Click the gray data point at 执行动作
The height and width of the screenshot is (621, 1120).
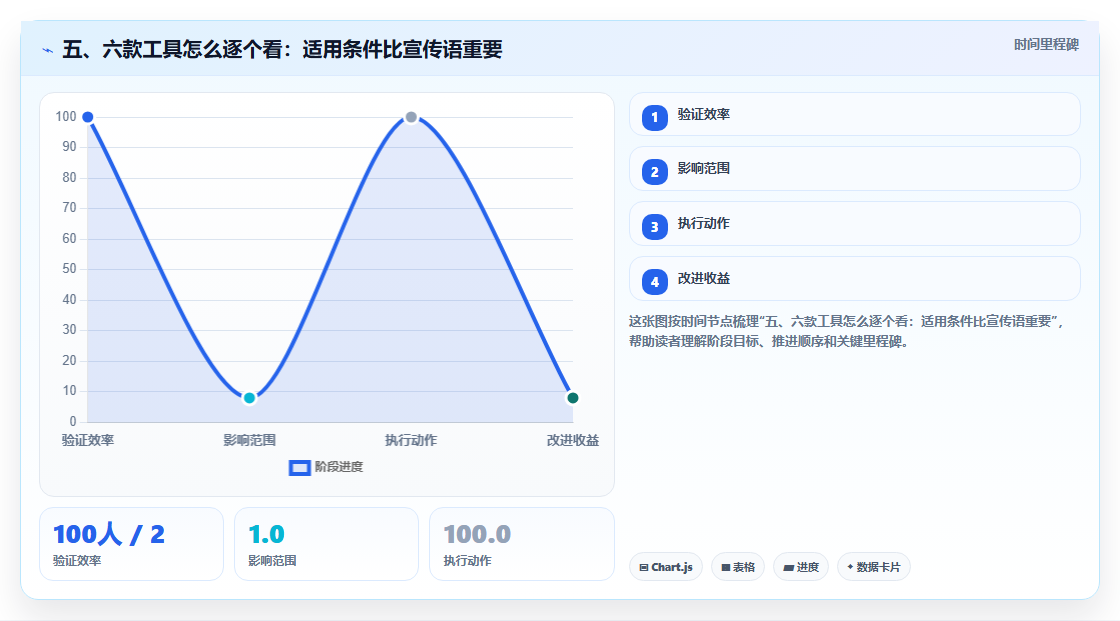coord(411,117)
